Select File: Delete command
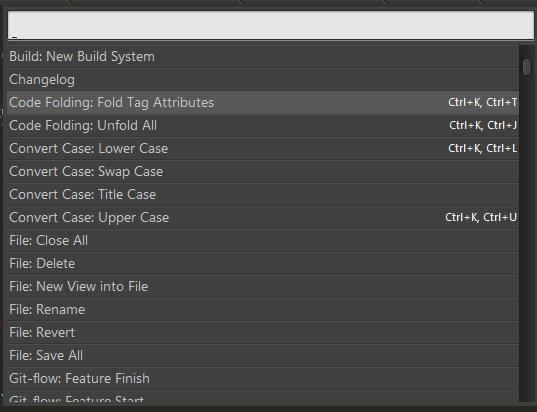The height and width of the screenshot is (412, 537). click(x=263, y=263)
